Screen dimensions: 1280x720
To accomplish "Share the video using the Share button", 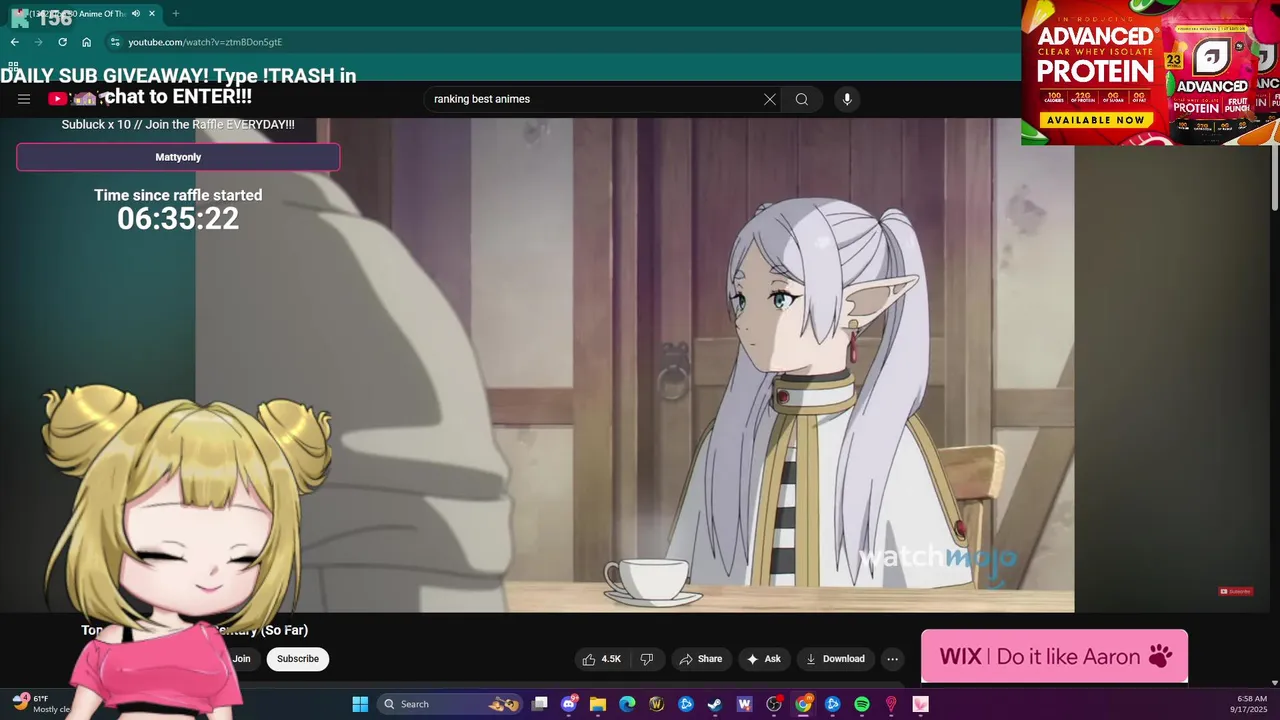I will (700, 659).
